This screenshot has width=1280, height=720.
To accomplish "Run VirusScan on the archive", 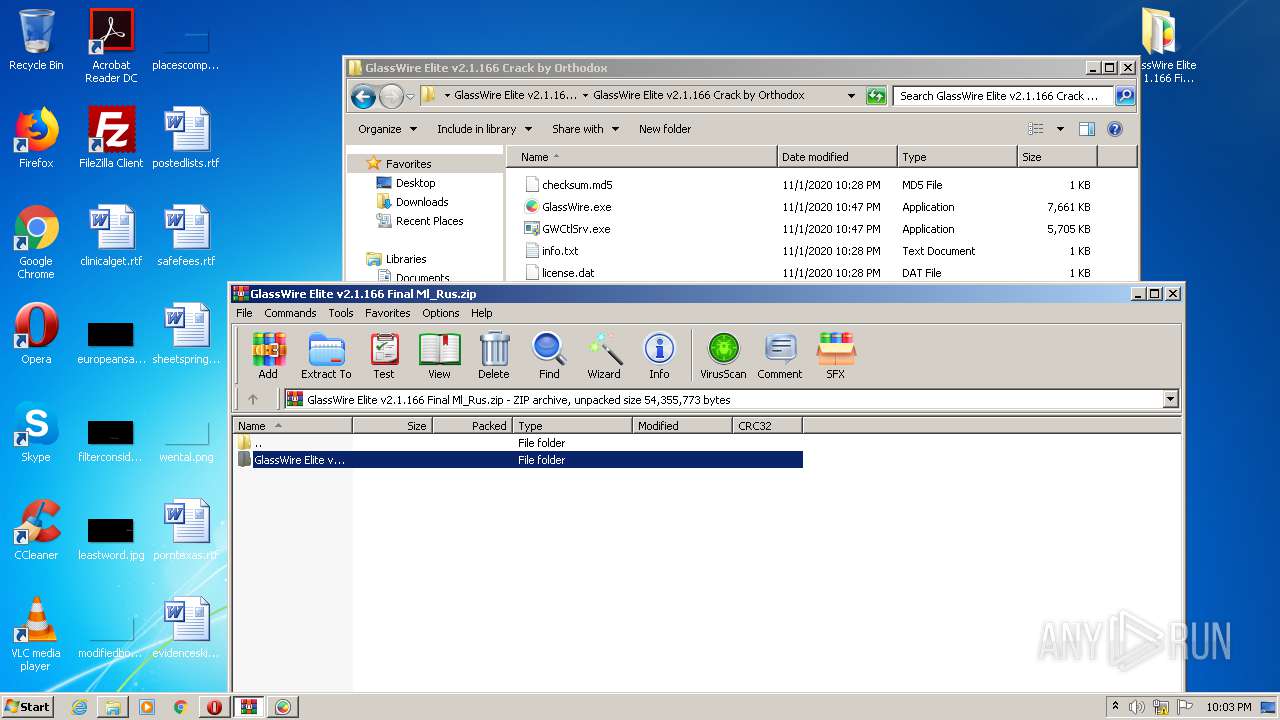I will [x=723, y=356].
